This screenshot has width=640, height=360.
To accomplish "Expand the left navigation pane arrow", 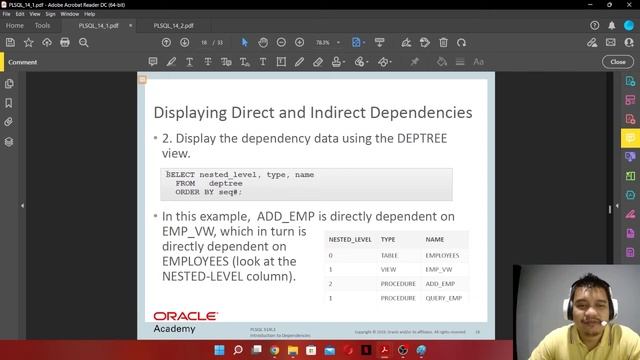I will coord(22,206).
